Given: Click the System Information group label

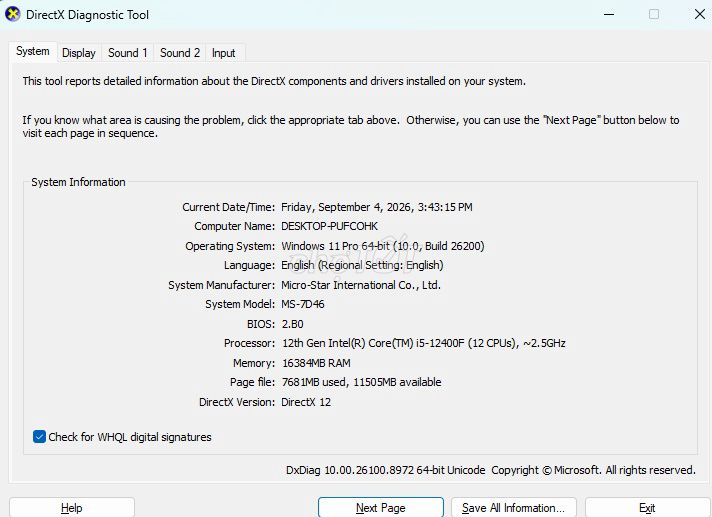Looking at the screenshot, I should [78, 182].
